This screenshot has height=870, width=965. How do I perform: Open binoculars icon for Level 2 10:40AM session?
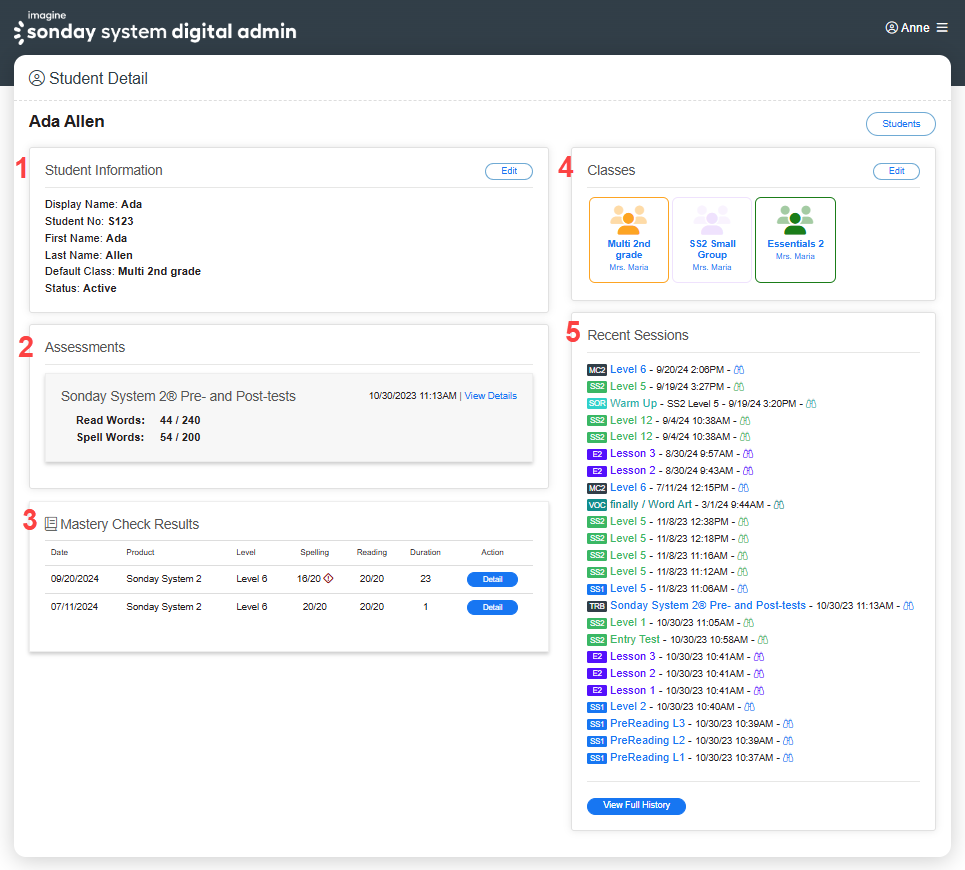[750, 707]
